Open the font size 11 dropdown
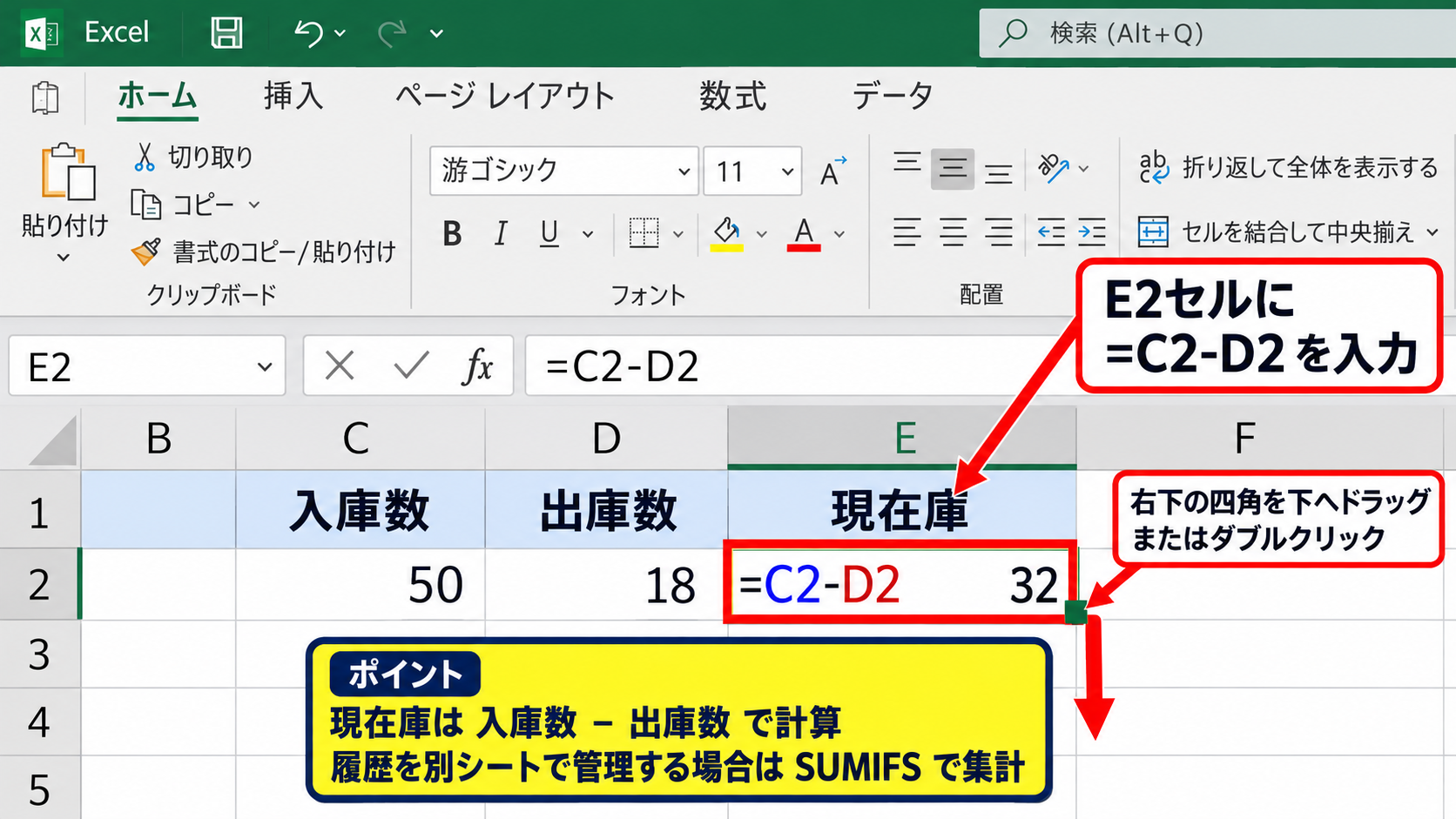 coord(787,171)
